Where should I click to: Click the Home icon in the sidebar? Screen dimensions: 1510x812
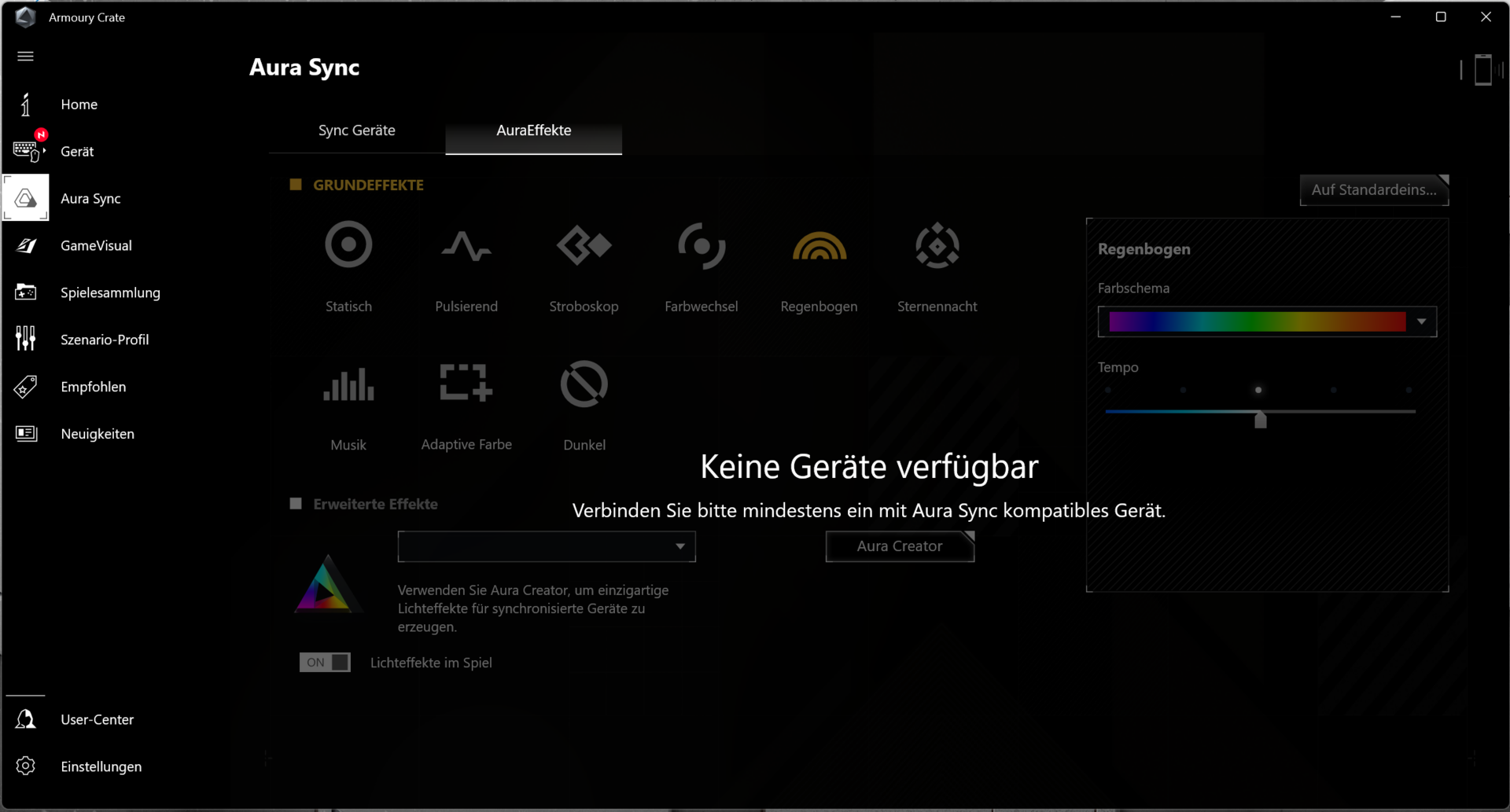coord(25,104)
